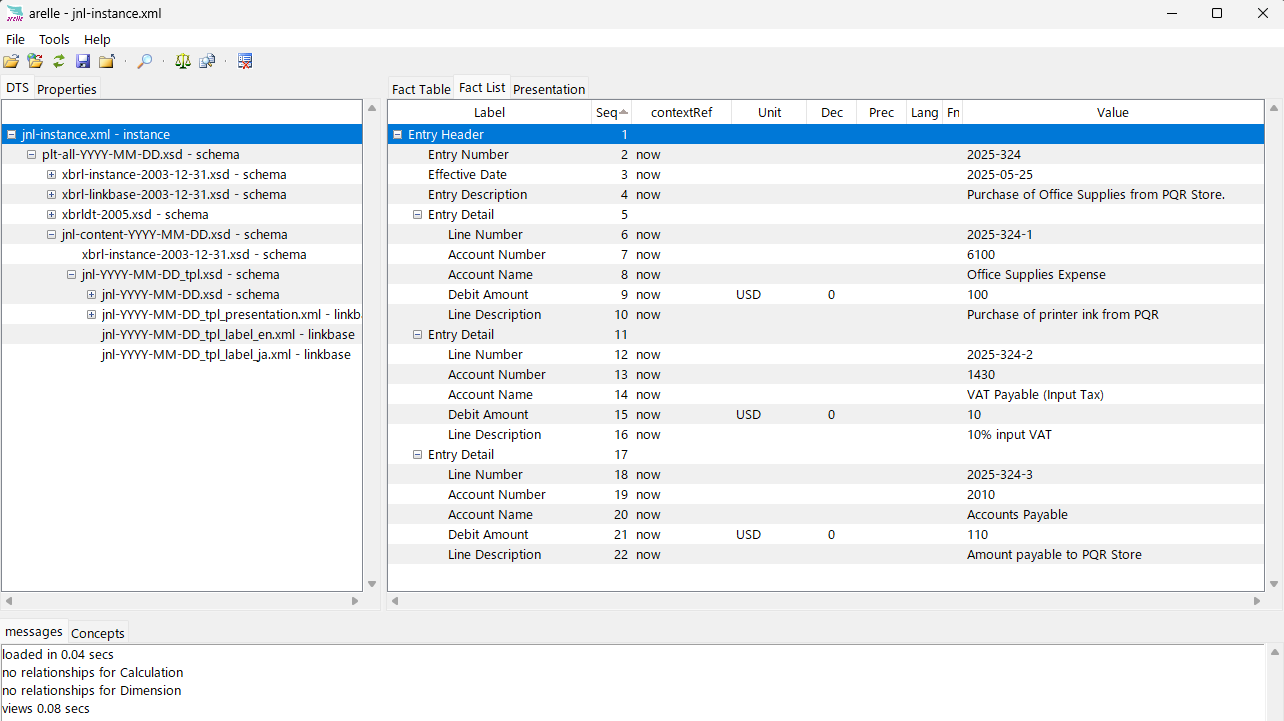Select the messages tab
The image size is (1284, 721).
(34, 632)
